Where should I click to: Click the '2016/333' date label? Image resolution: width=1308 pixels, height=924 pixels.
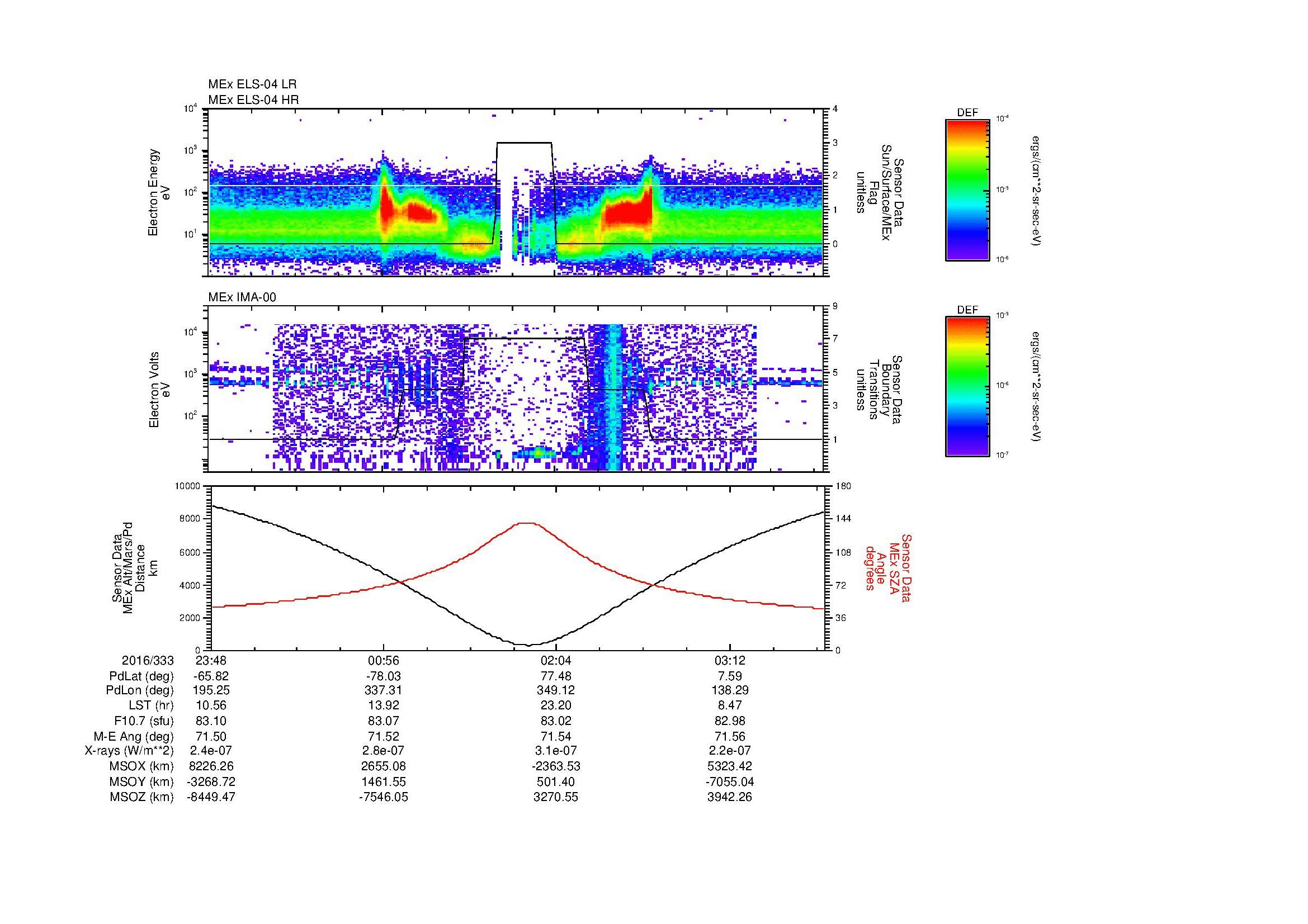tap(148, 661)
